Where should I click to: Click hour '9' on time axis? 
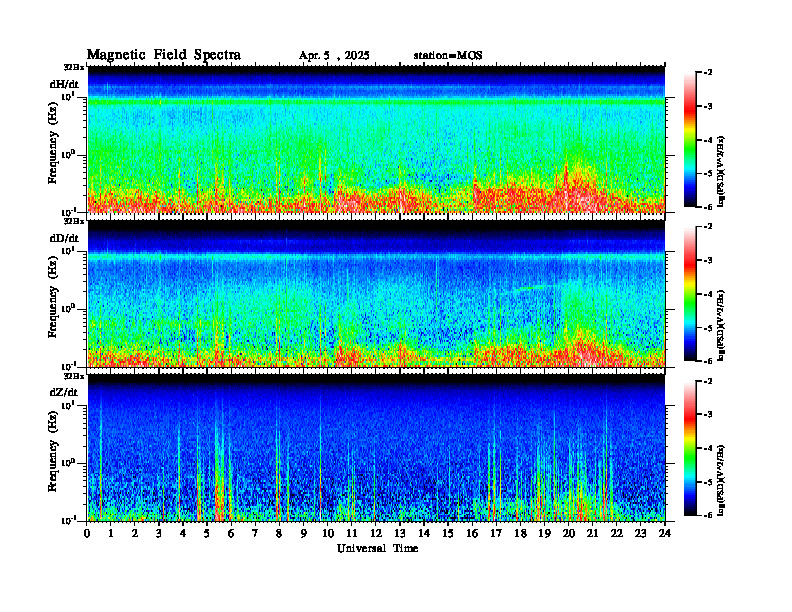coord(304,533)
